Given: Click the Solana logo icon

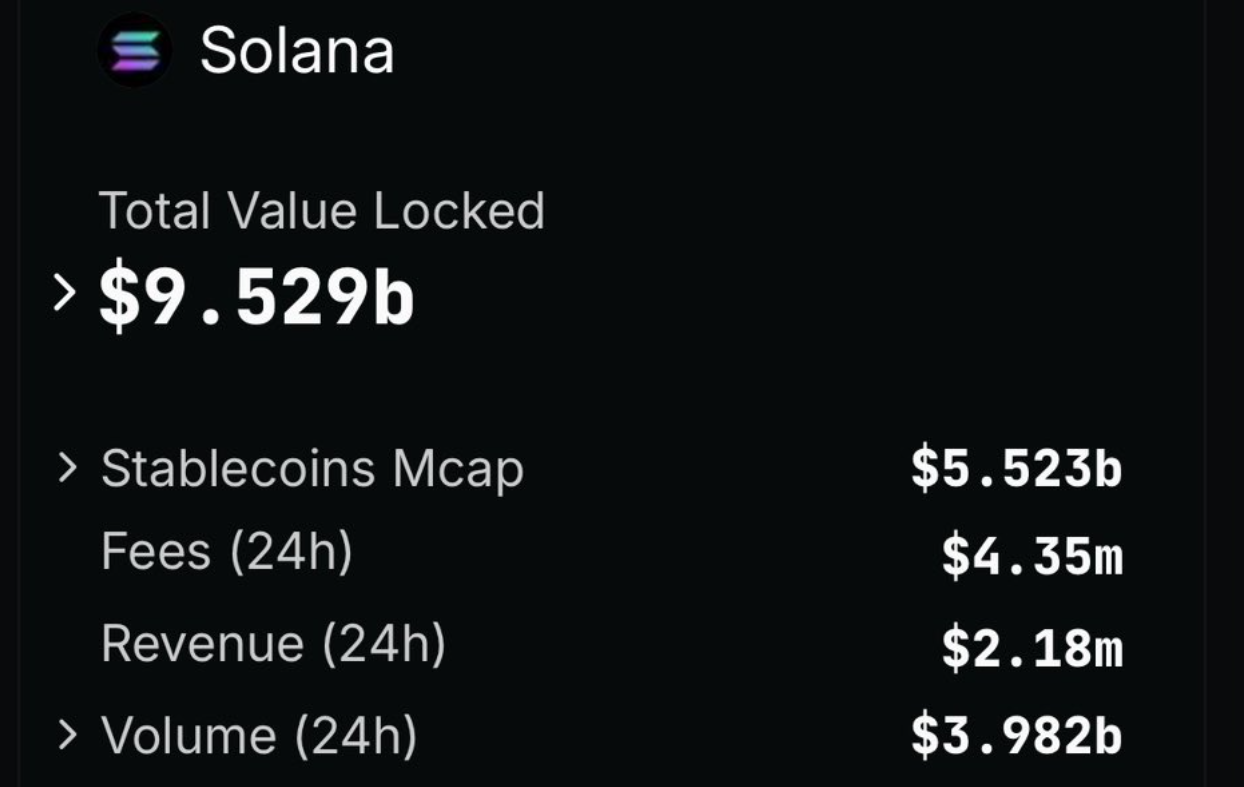Looking at the screenshot, I should pos(135,50).
